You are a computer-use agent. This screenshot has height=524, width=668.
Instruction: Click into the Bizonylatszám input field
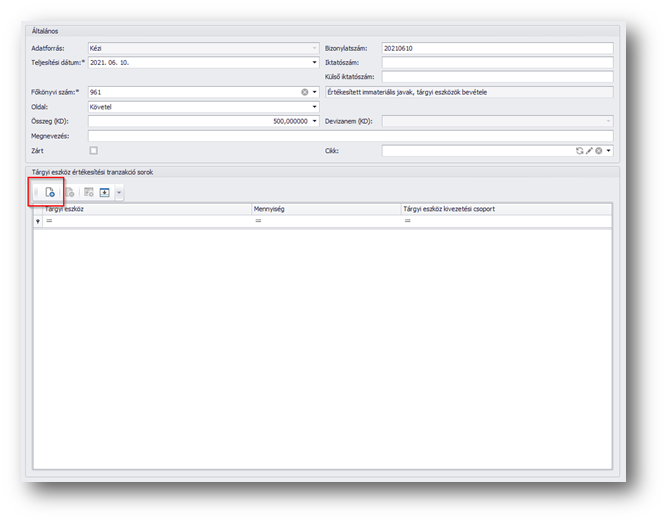click(496, 48)
